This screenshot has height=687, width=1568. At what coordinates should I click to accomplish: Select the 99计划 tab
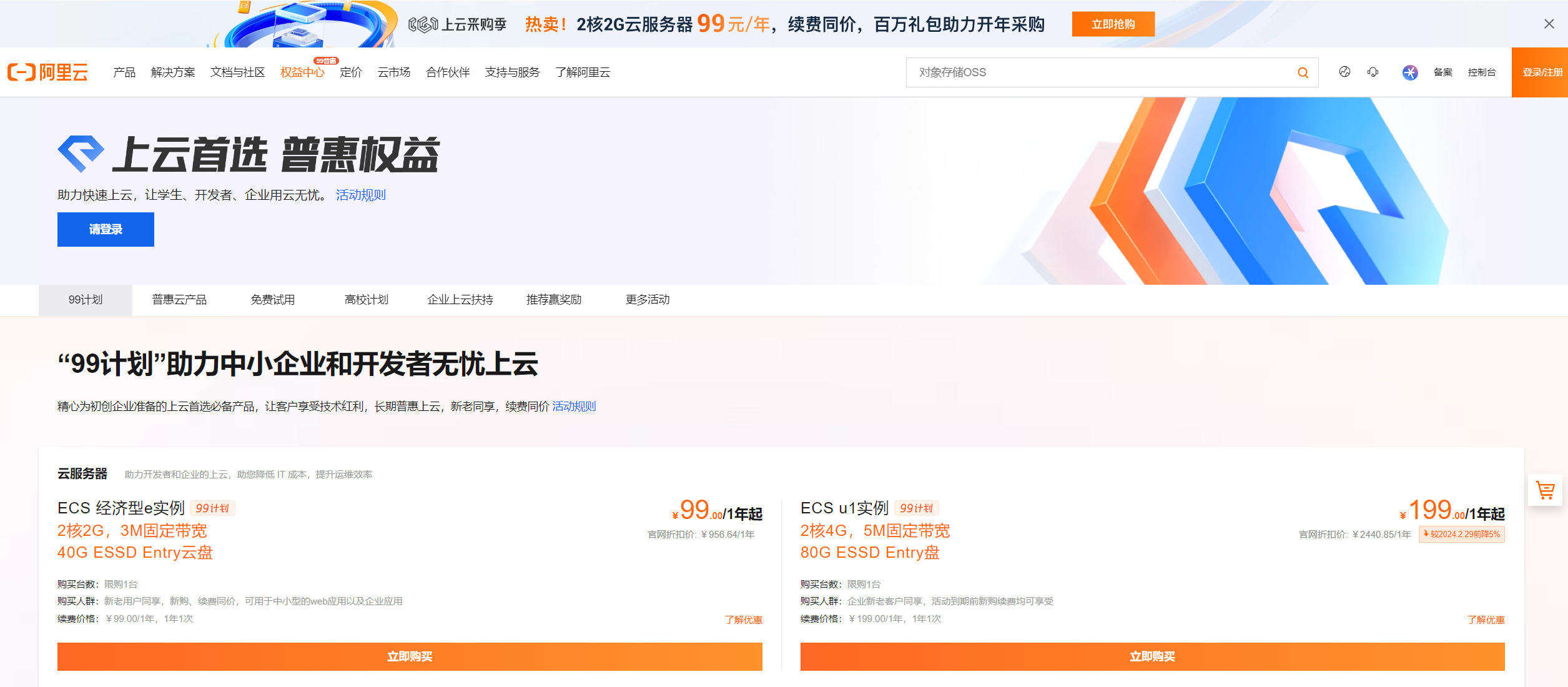click(x=86, y=300)
